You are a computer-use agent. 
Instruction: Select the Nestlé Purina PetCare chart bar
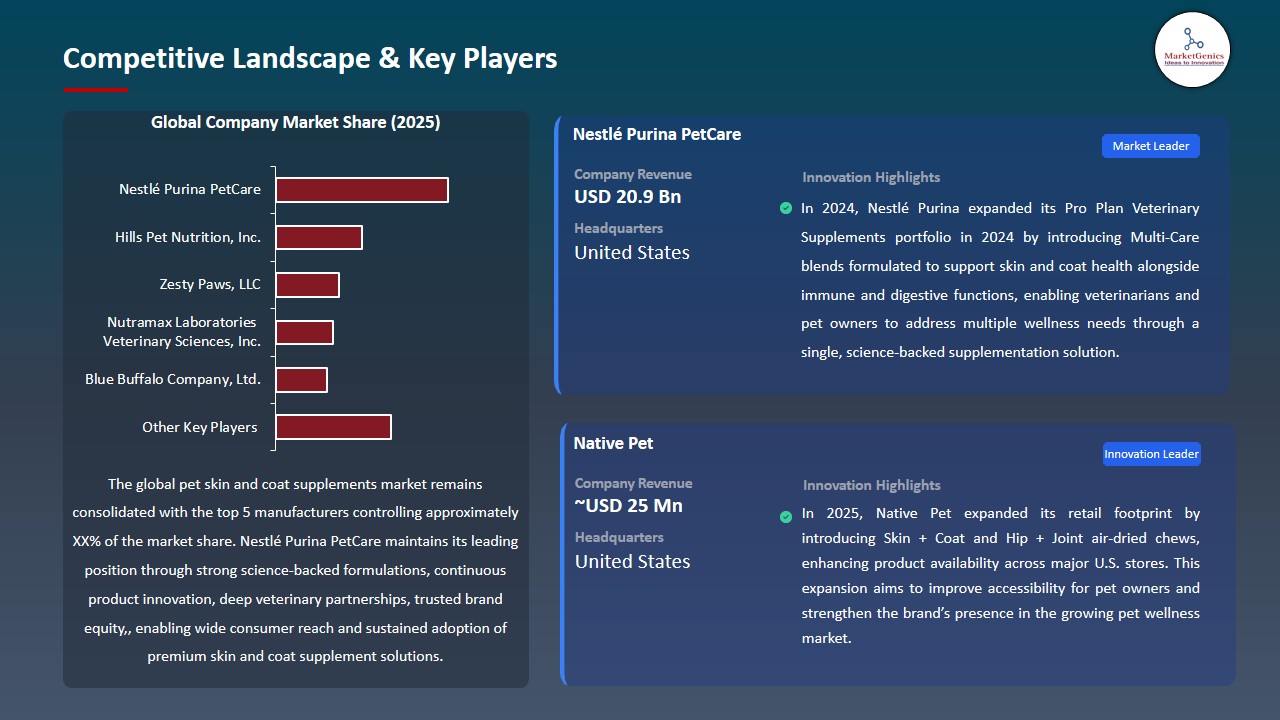(362, 190)
